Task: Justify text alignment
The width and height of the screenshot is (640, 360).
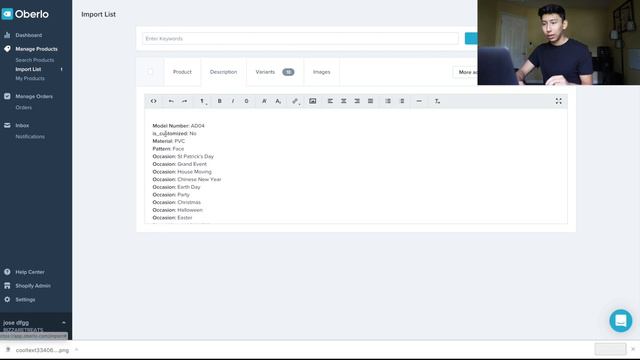Action: [x=371, y=101]
